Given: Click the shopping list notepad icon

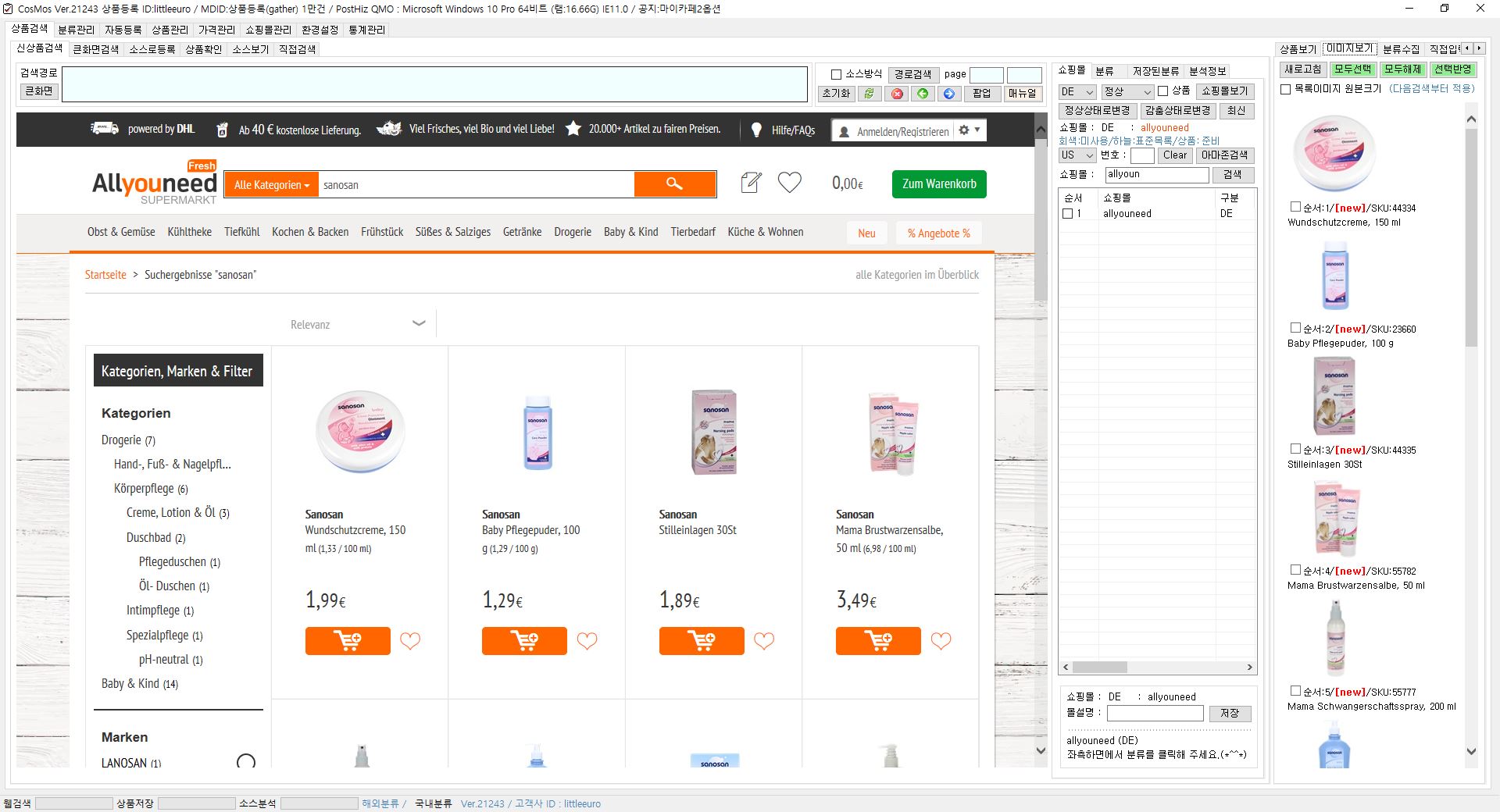Looking at the screenshot, I should [750, 183].
